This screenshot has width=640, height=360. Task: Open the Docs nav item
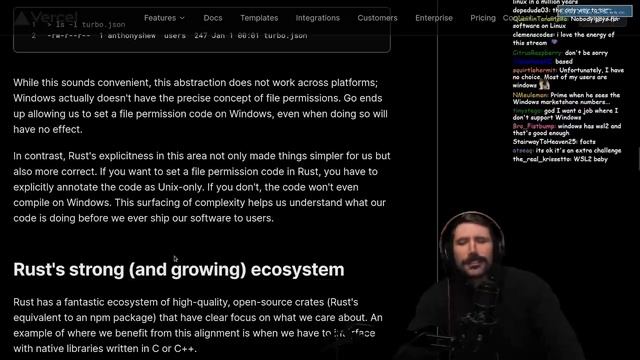click(x=213, y=18)
